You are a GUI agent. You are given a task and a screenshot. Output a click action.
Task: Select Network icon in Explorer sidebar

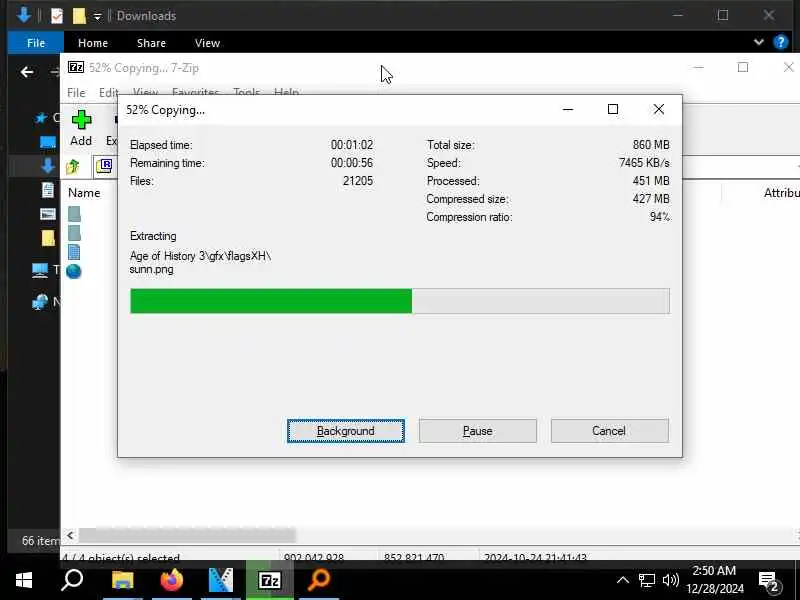click(x=40, y=302)
